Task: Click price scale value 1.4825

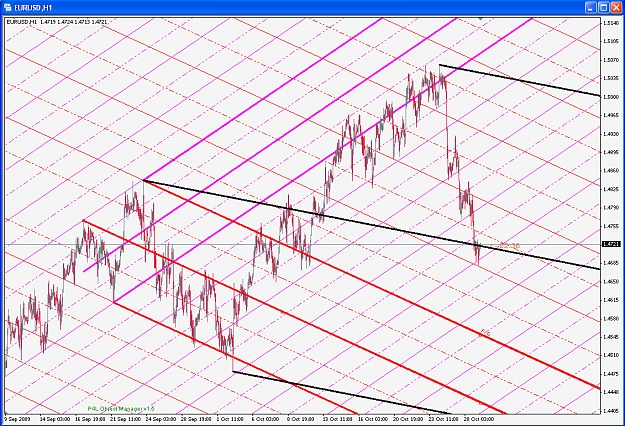Action: tap(611, 189)
